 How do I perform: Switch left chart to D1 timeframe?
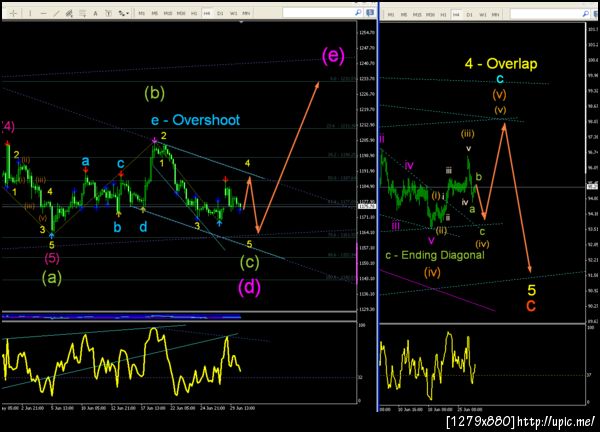pyautogui.click(x=220, y=13)
